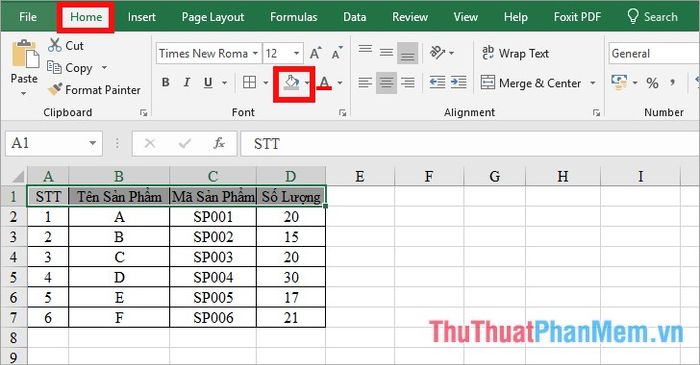
Task: Expand underline style dropdown arrow
Action: 224,83
